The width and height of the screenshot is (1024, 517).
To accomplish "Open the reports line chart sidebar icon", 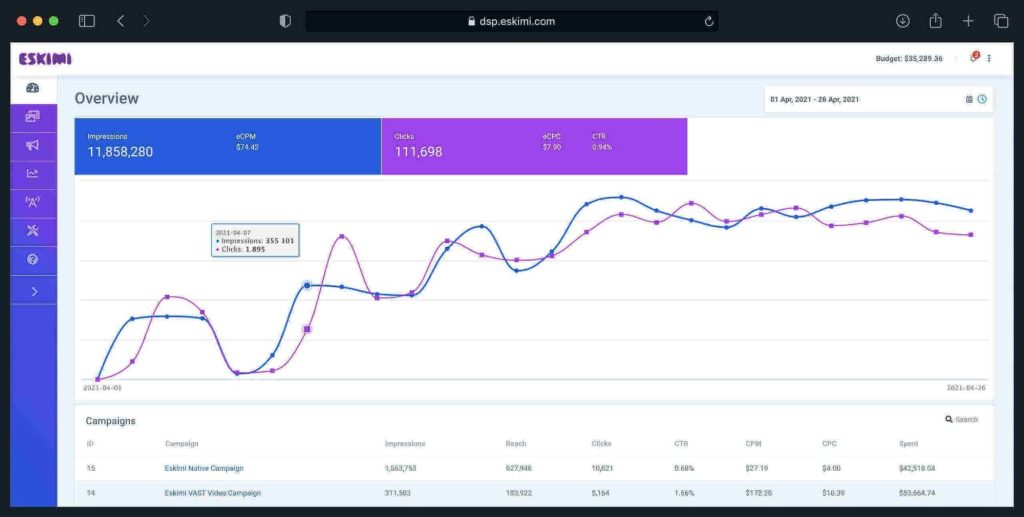I will (x=32, y=174).
